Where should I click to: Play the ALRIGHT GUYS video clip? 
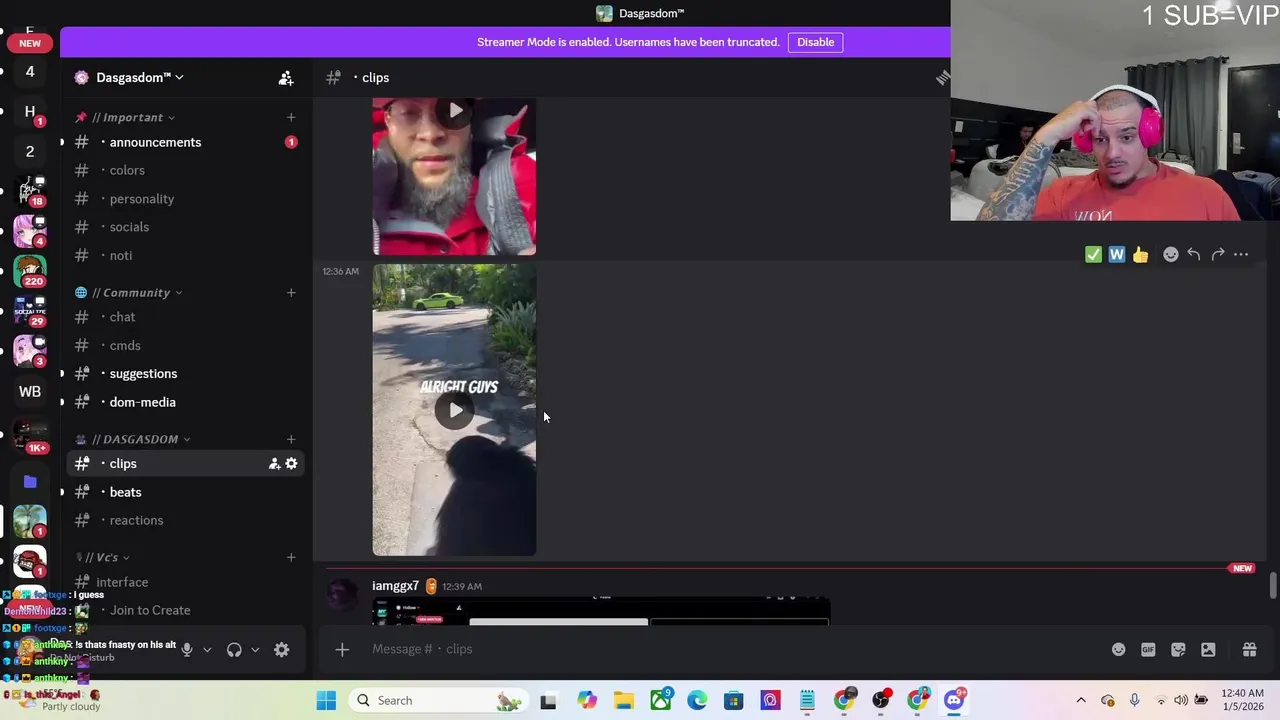(x=455, y=410)
